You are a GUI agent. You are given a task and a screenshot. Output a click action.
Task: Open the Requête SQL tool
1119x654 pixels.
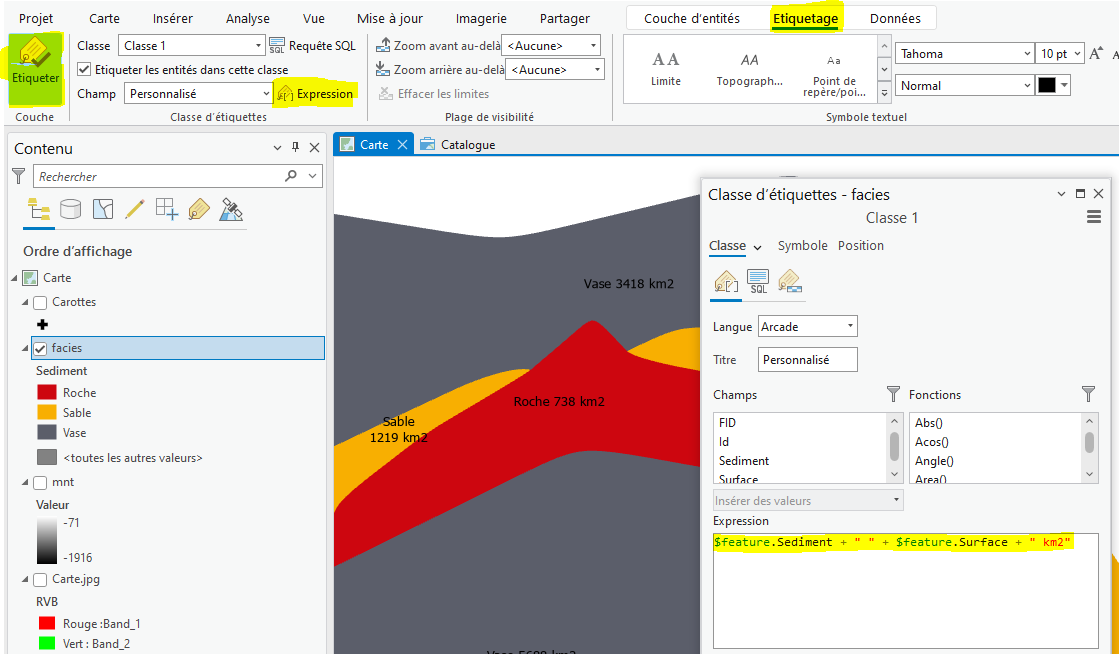pos(313,46)
